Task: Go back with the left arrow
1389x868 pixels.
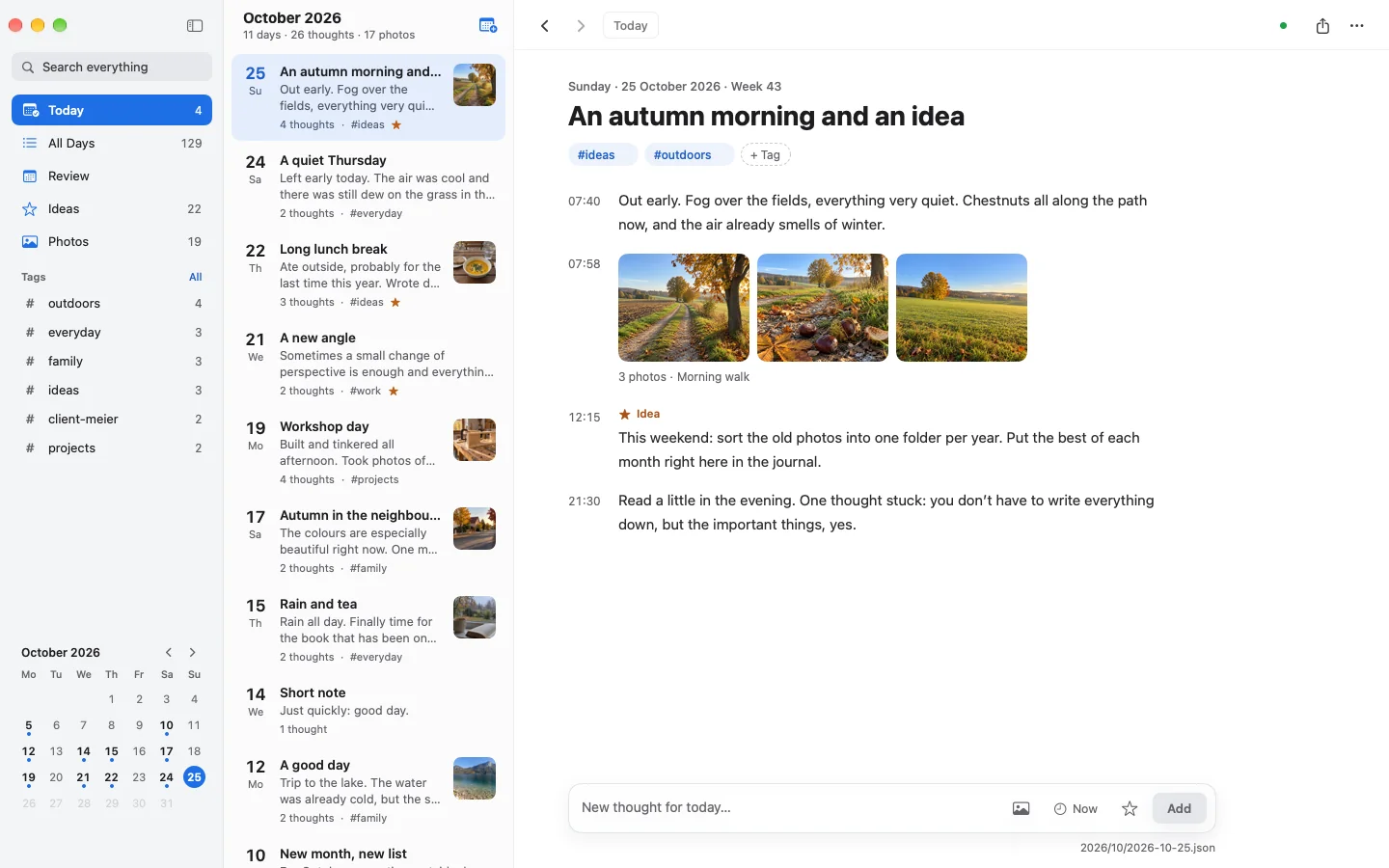Action: point(545,26)
